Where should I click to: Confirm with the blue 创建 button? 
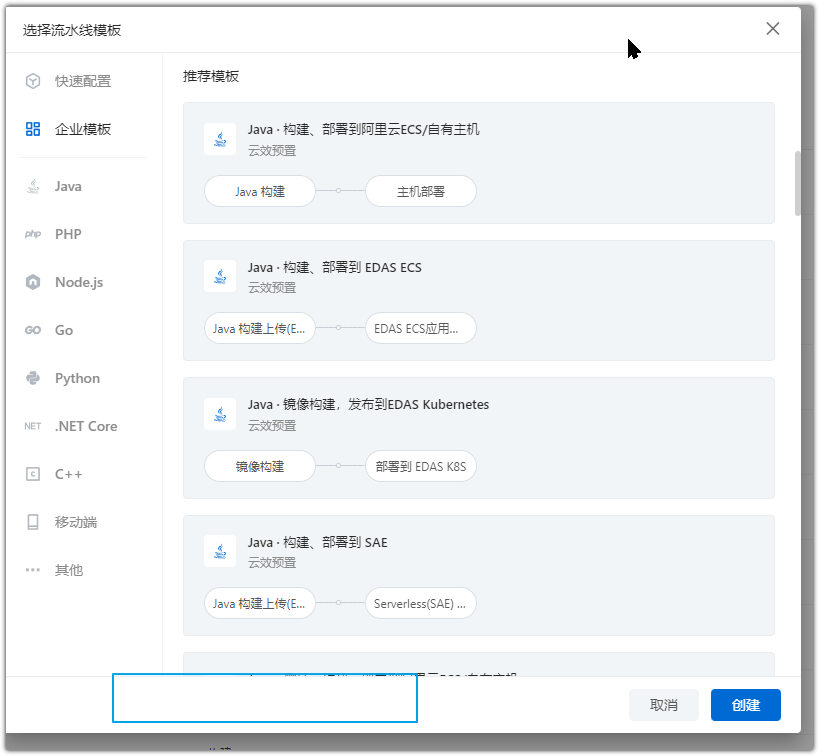[x=746, y=705]
